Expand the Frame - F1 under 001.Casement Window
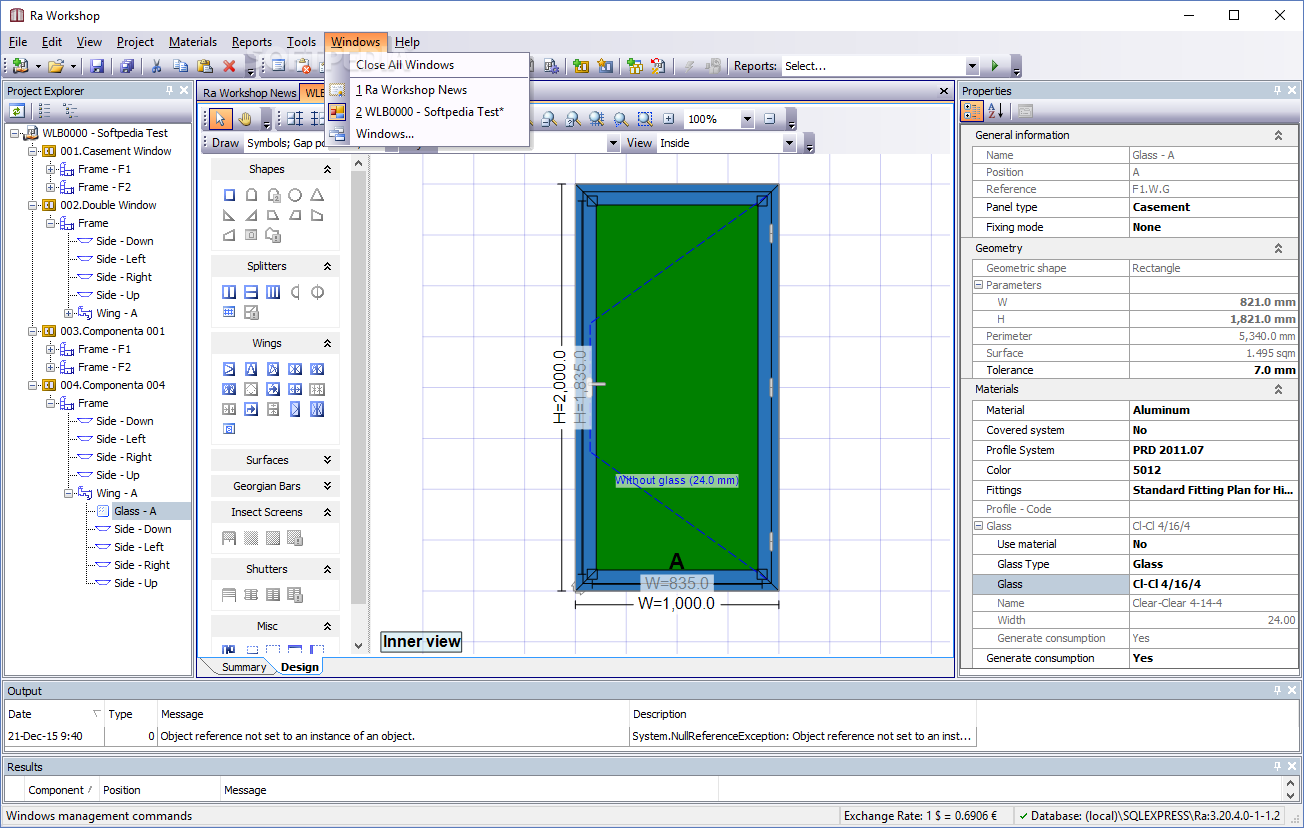Viewport: 1304px width, 828px height. click(51, 169)
